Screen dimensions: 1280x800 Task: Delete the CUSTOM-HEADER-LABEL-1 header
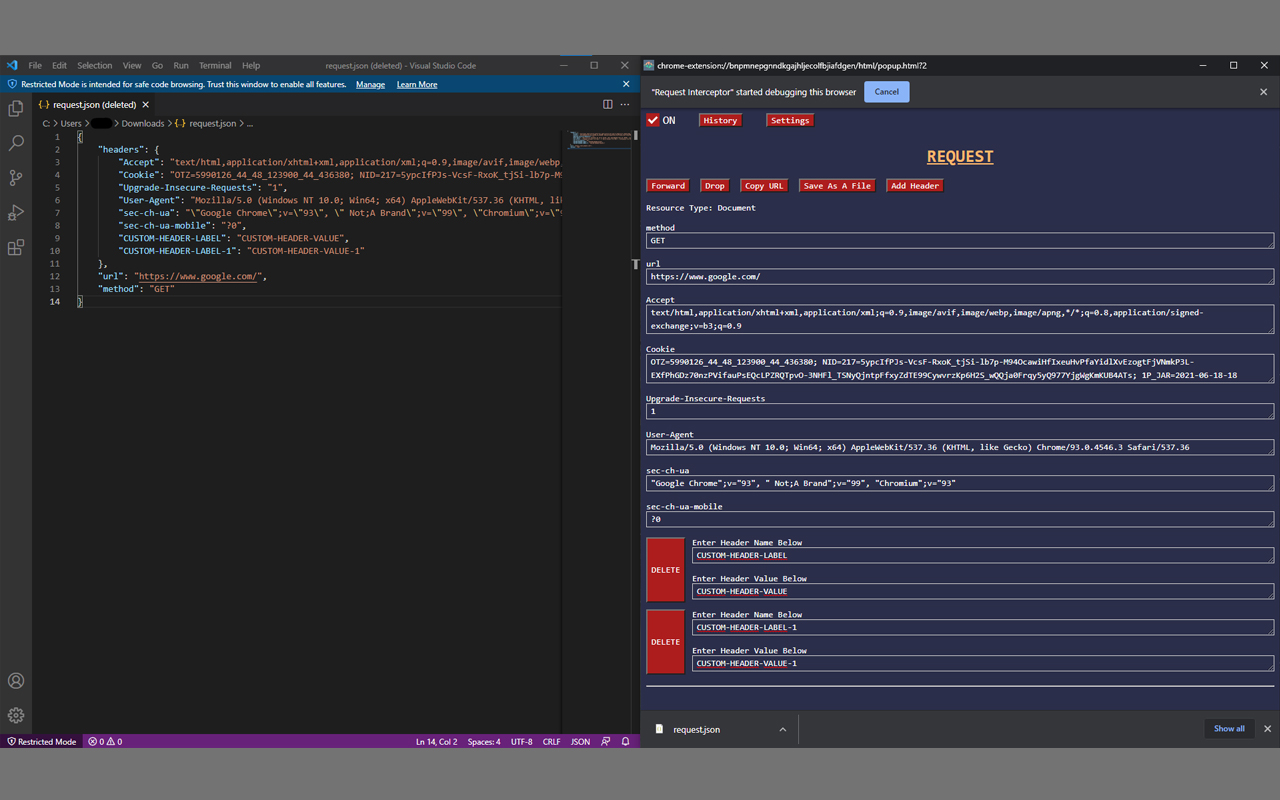(x=665, y=642)
